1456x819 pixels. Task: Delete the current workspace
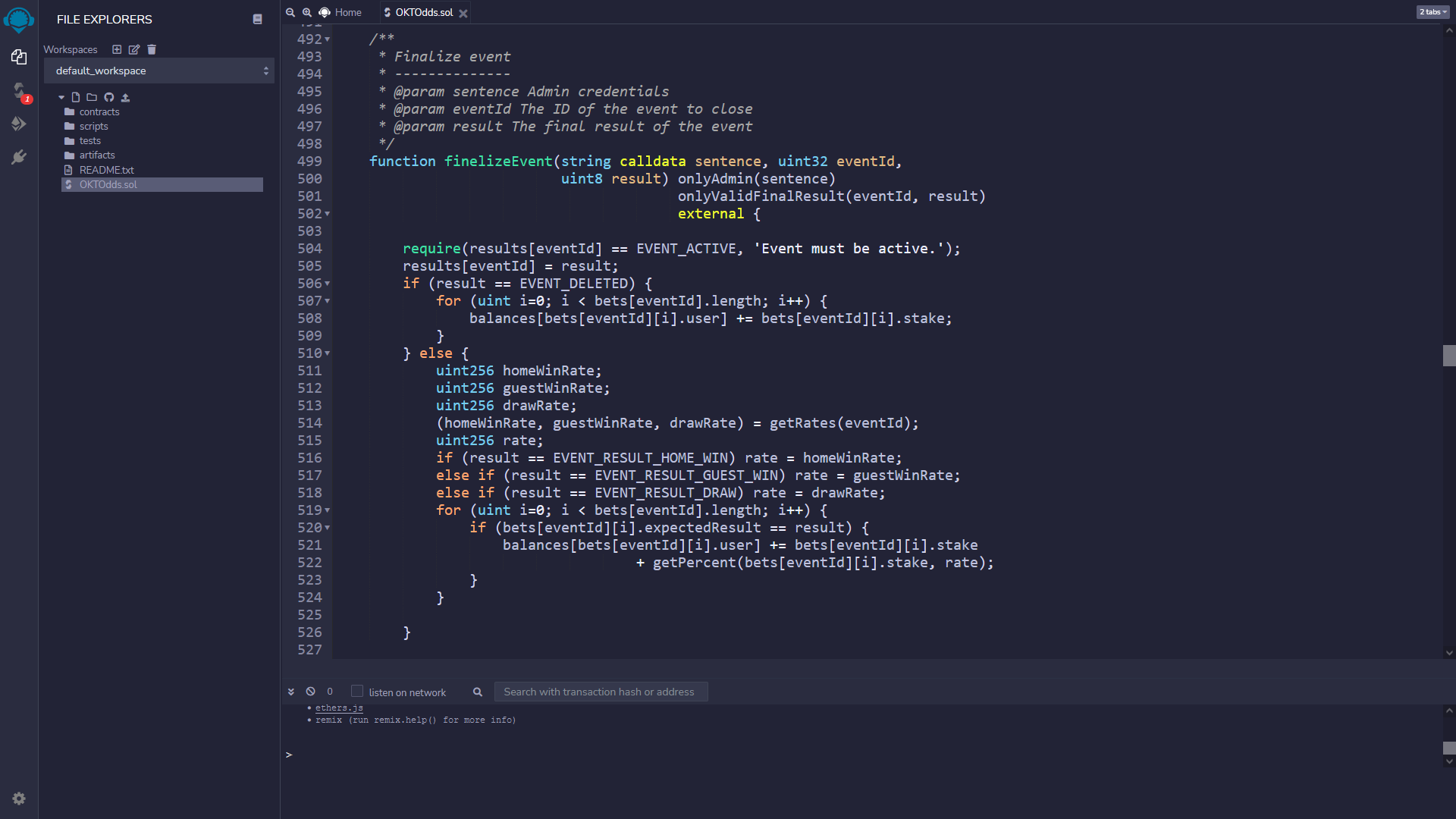point(152,49)
